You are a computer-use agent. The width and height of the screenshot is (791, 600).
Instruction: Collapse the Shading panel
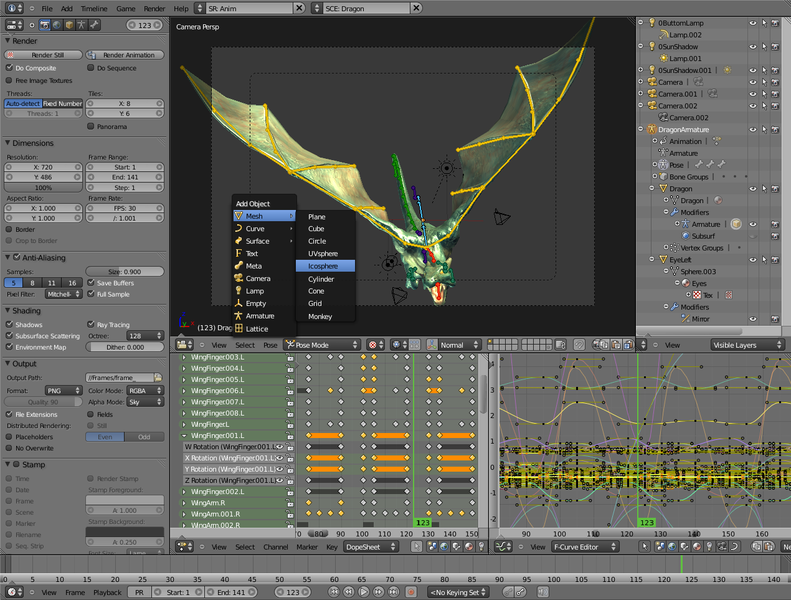point(8,310)
